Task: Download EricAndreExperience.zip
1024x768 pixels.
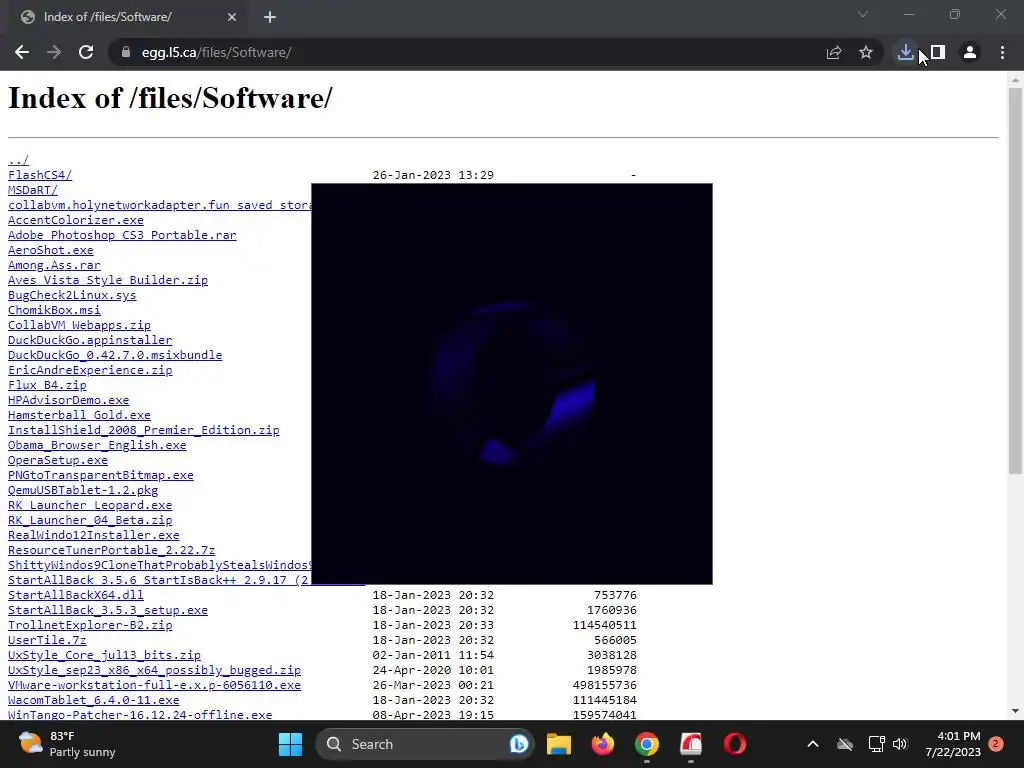Action: click(90, 370)
